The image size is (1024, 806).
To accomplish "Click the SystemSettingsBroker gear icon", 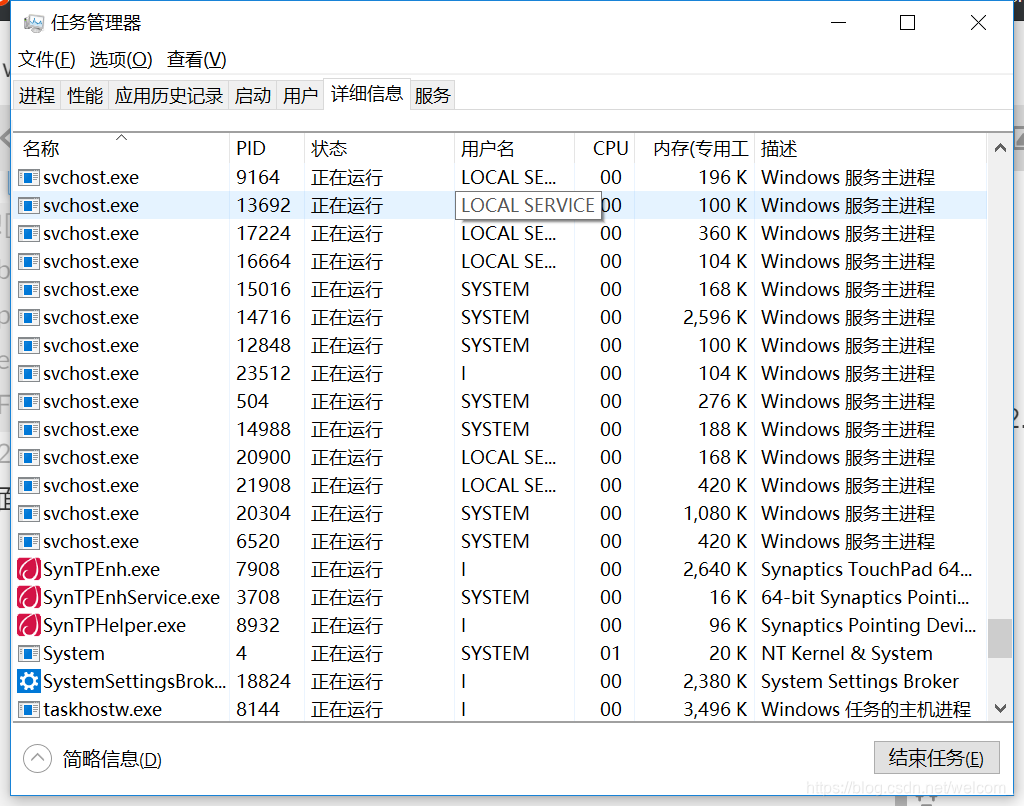I will [x=29, y=682].
